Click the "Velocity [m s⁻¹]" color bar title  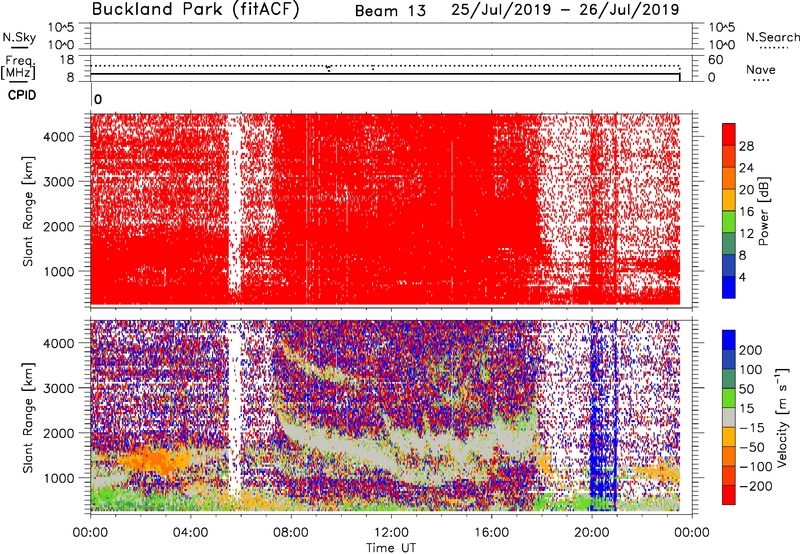tap(782, 417)
